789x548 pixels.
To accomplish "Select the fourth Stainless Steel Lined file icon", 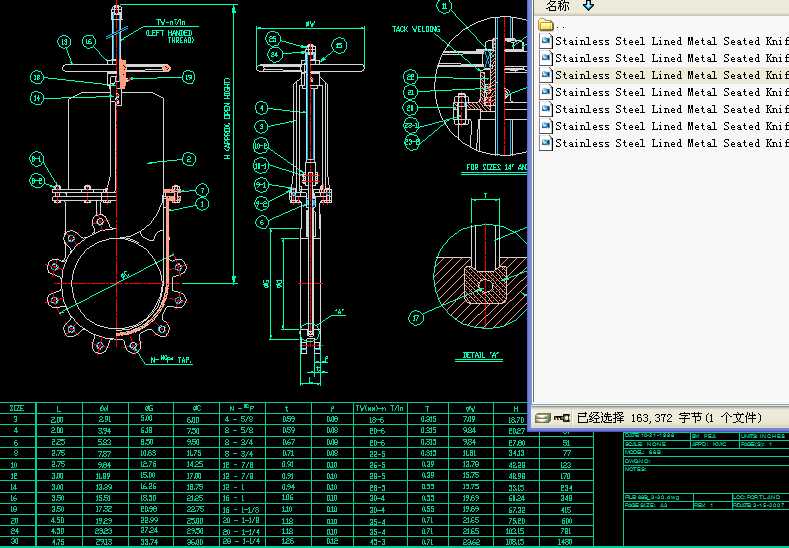I will (546, 92).
